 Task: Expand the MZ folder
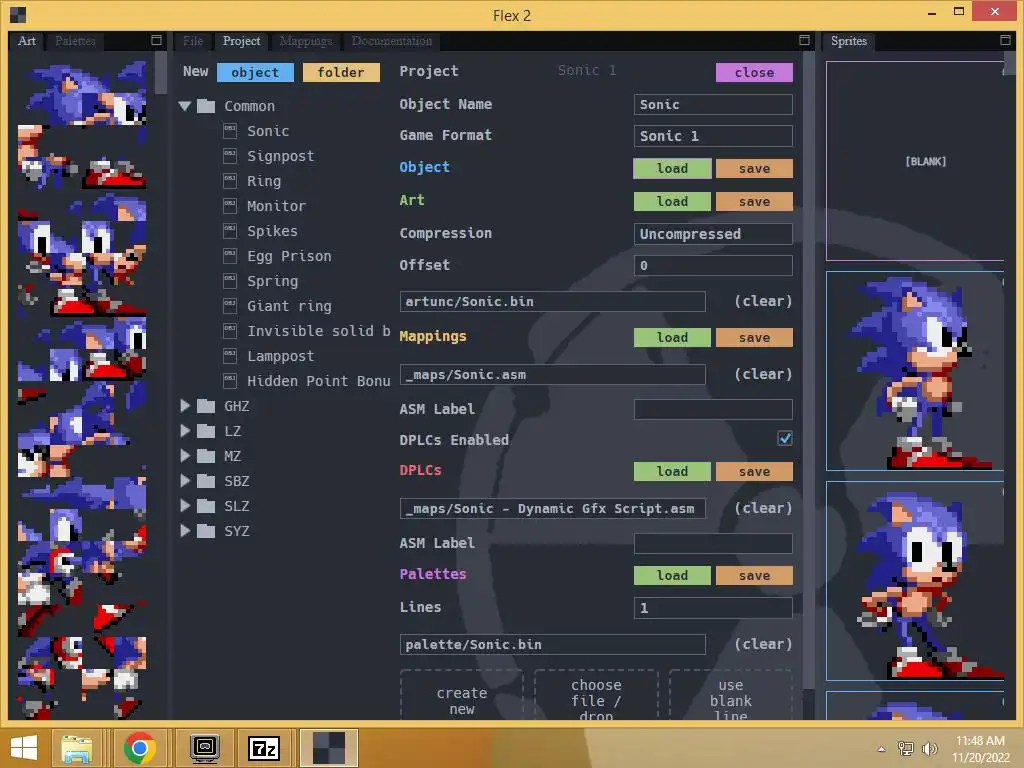pyautogui.click(x=185, y=456)
